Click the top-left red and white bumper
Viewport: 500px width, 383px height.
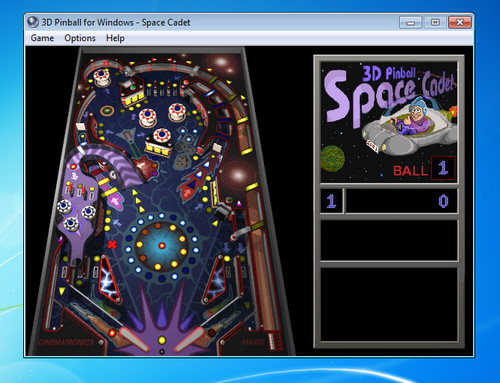[101, 76]
